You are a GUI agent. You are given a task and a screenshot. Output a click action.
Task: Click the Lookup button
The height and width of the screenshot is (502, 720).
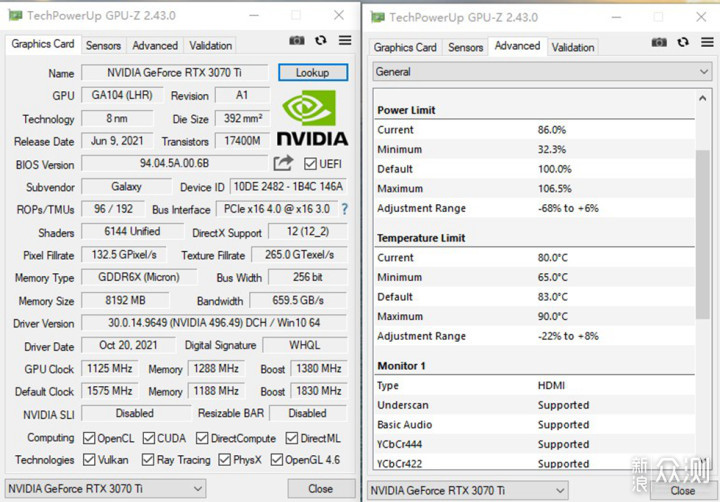[x=313, y=73]
